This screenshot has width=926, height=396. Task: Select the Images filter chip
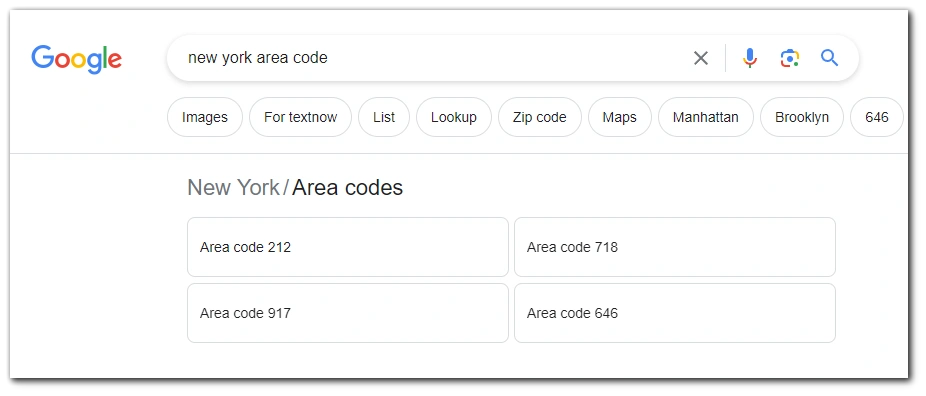click(205, 117)
